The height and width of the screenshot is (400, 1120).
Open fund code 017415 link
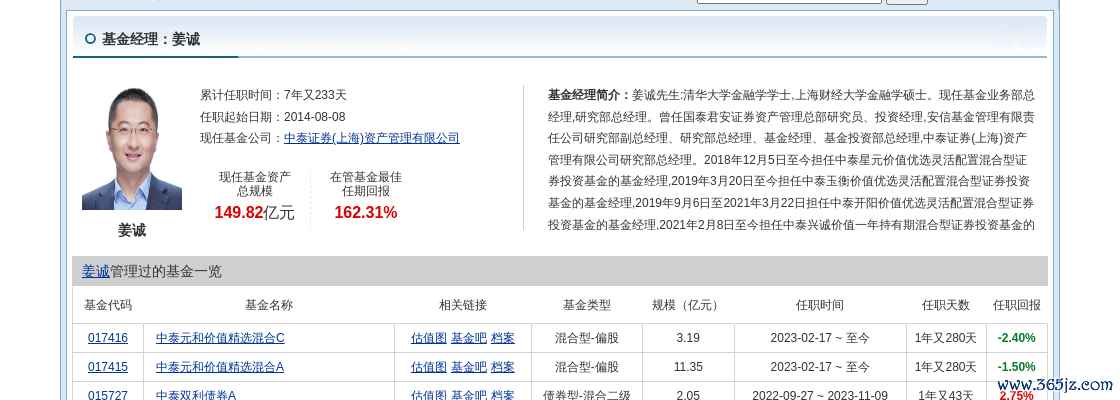pos(108,366)
